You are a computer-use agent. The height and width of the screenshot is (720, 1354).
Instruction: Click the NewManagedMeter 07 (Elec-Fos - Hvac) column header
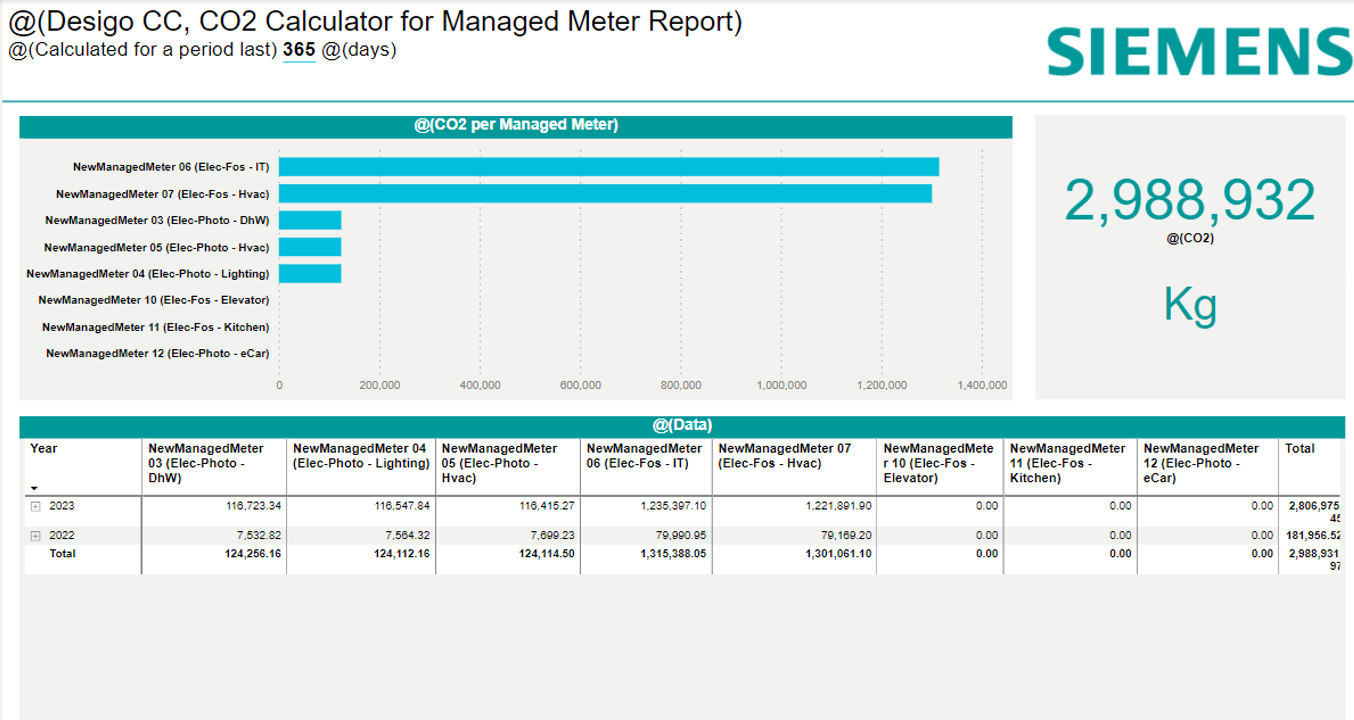coord(785,456)
